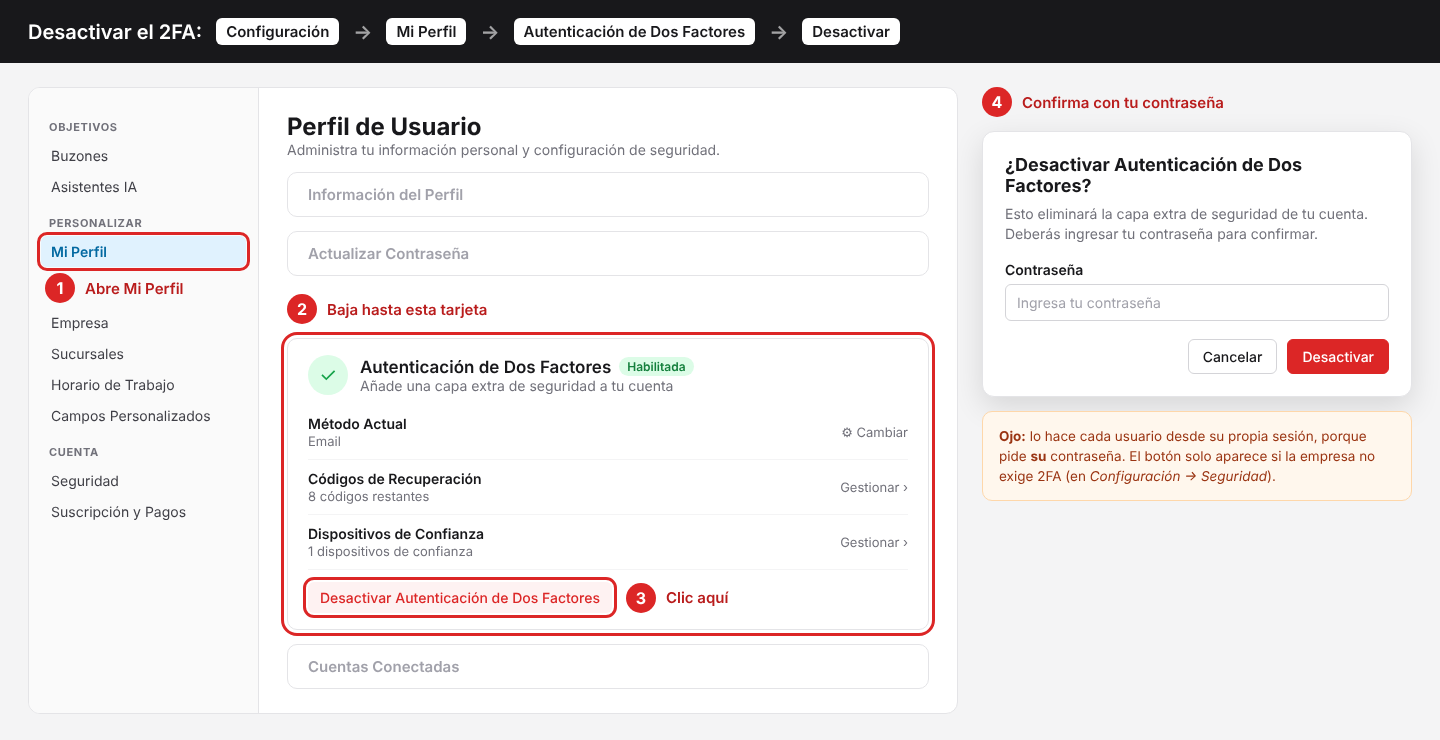Open the Empresa settings page

click(x=80, y=323)
